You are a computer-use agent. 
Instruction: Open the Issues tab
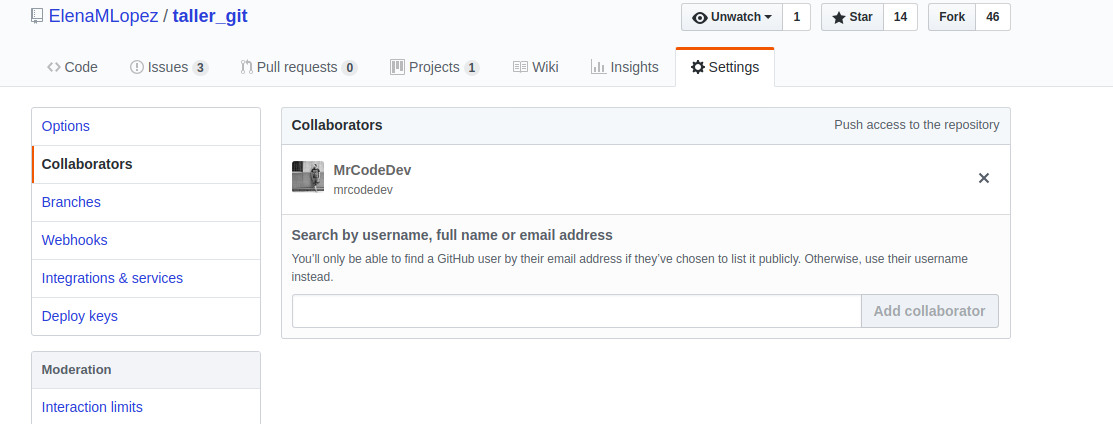169,67
